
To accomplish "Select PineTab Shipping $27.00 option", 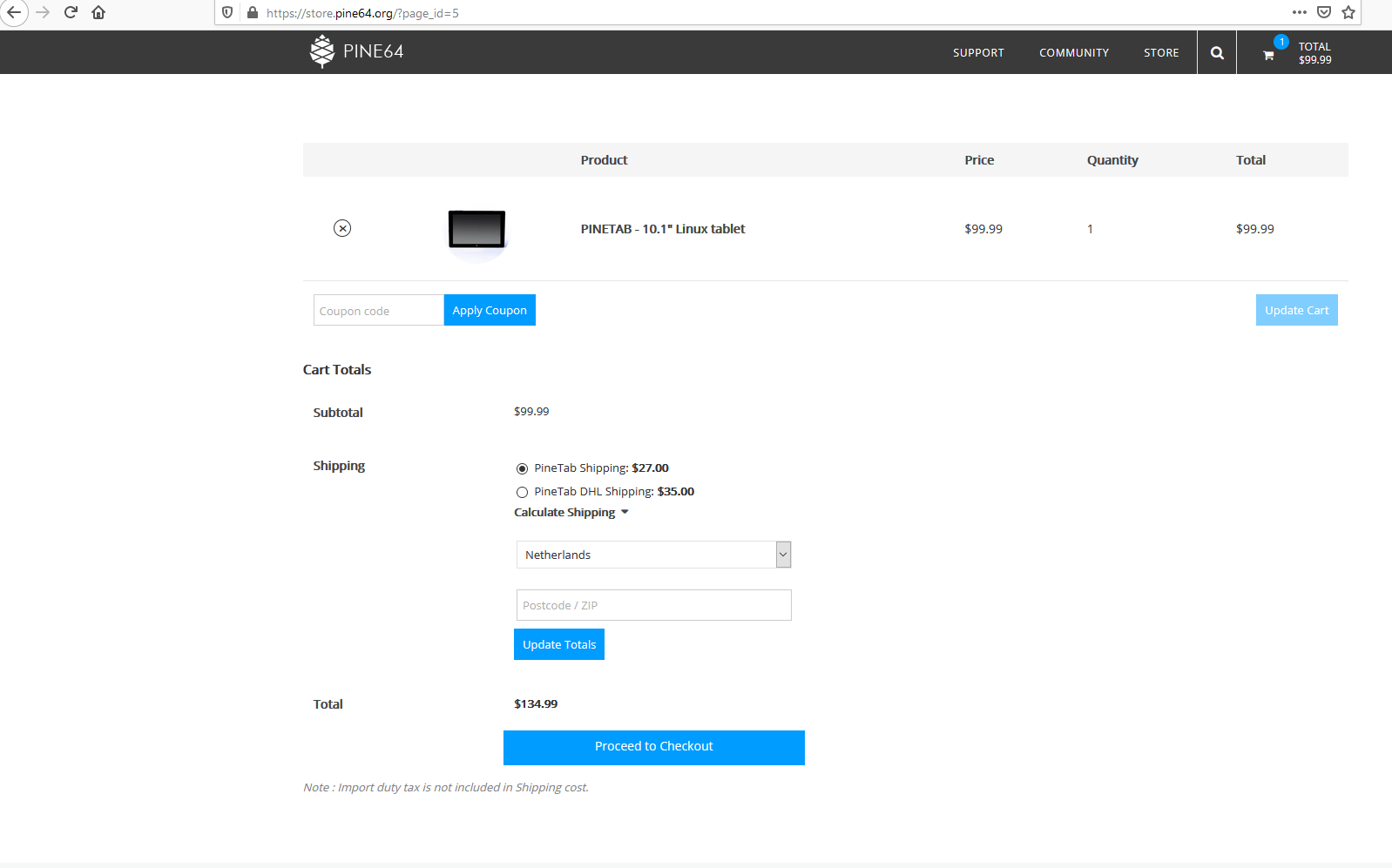I will pos(522,468).
